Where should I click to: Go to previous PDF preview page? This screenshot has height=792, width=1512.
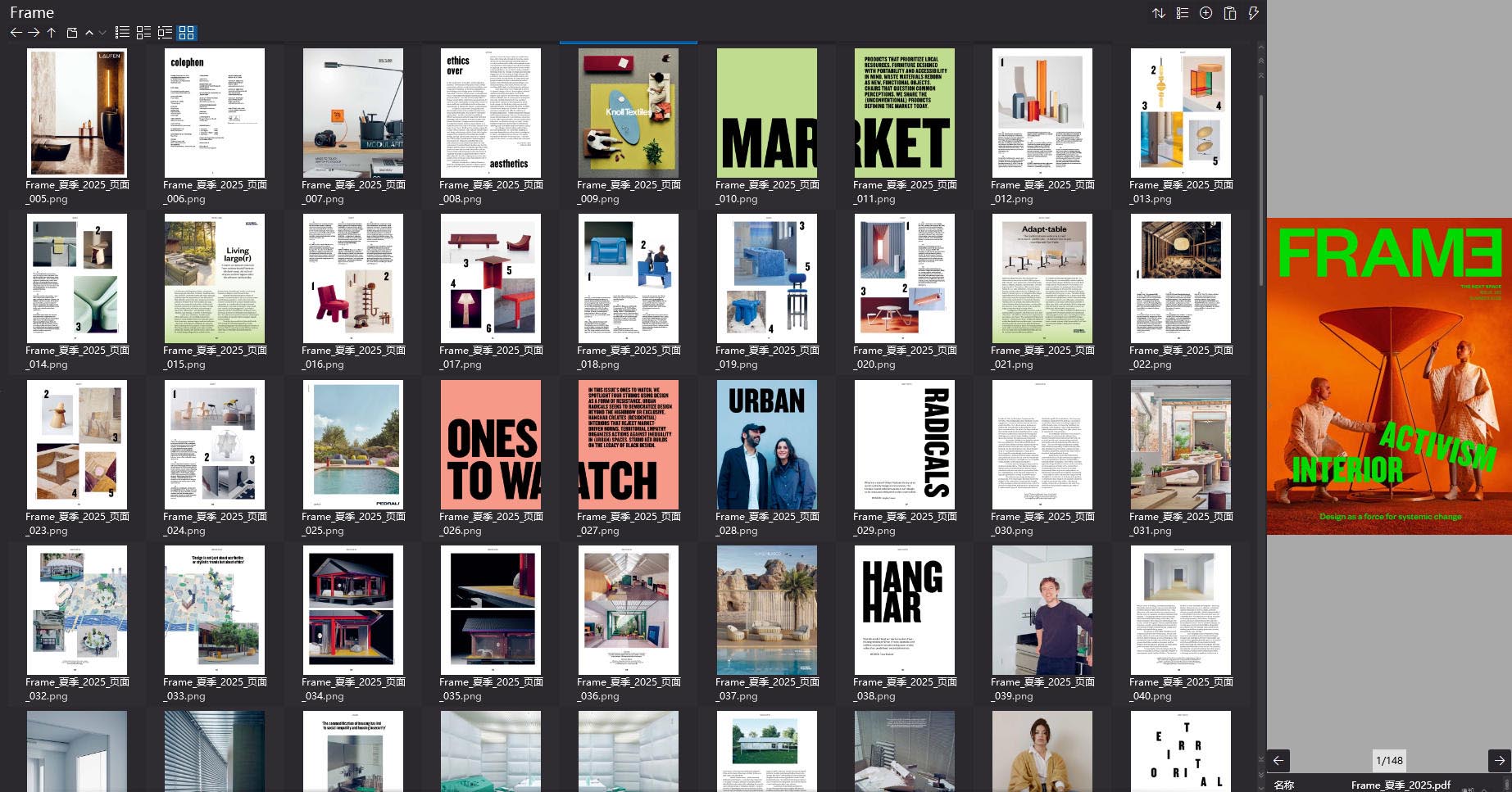pos(1278,760)
